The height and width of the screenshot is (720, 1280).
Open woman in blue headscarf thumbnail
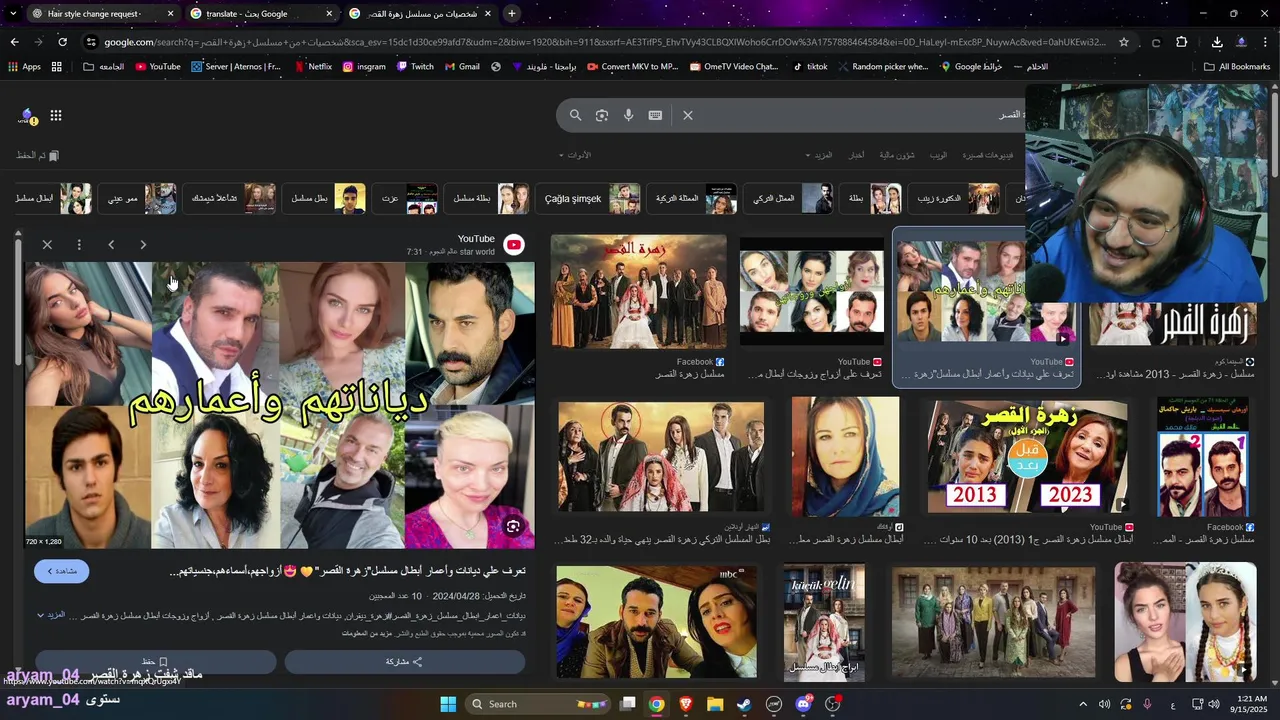click(x=846, y=457)
